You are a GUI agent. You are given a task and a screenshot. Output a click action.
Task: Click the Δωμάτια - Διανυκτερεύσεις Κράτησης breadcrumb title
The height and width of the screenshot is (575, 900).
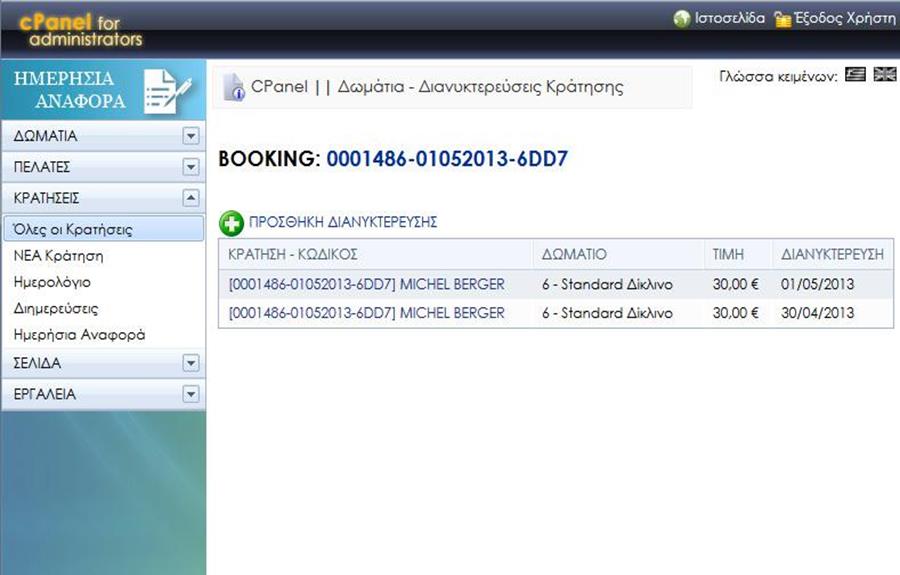coord(480,87)
